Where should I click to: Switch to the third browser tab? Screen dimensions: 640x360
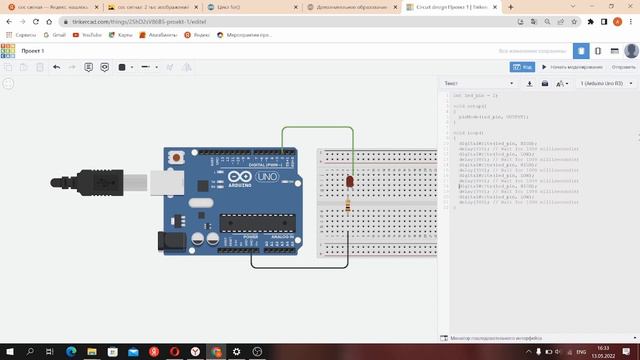click(253, 7)
